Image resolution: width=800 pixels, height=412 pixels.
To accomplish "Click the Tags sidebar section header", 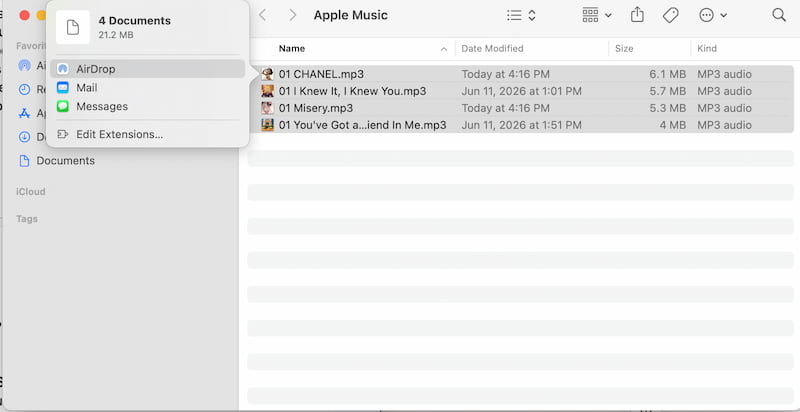I will click(x=27, y=219).
